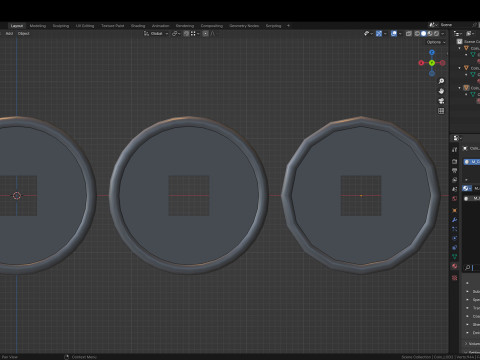Viewport: 480px width, 360px height.
Task: Open Particle properties tab
Action: 454,229
